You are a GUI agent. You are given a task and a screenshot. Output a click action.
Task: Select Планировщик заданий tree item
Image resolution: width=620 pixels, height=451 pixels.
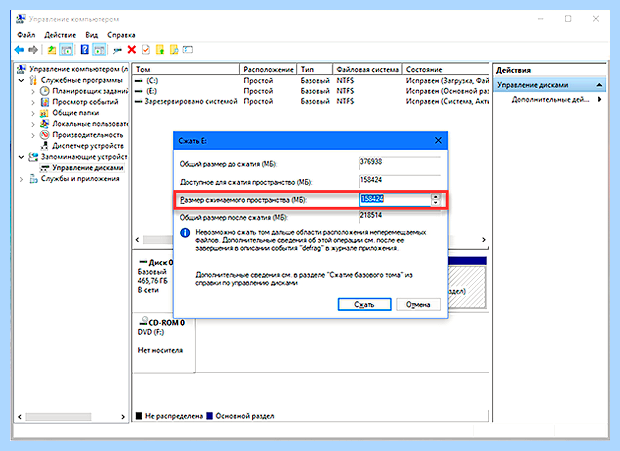pyautogui.click(x=90, y=91)
